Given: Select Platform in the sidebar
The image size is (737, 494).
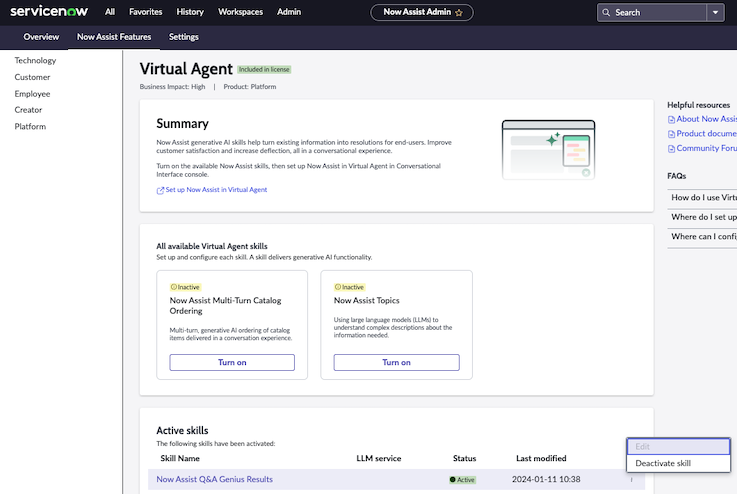Looking at the screenshot, I should point(30,126).
